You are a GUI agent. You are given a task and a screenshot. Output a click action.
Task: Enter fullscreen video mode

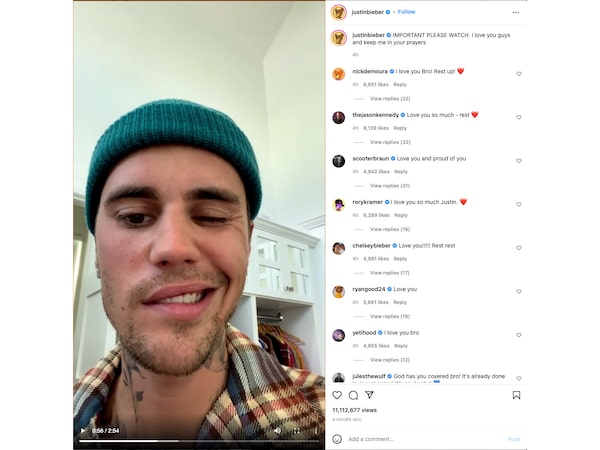coord(297,431)
